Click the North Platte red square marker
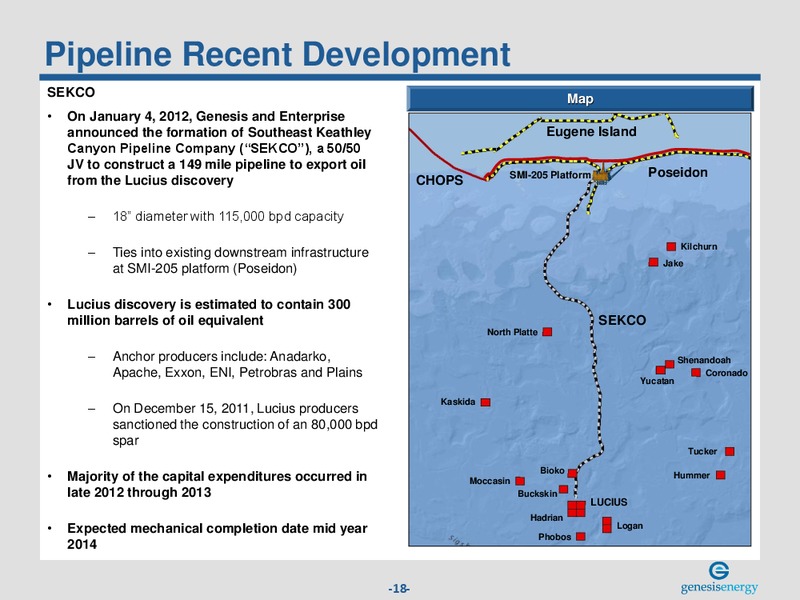800x600 pixels. click(547, 332)
